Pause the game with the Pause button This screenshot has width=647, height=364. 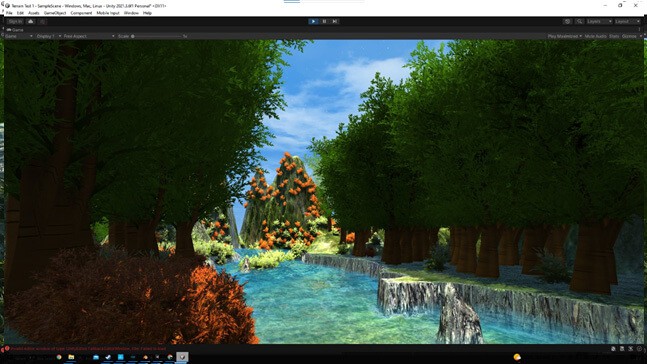pos(324,21)
